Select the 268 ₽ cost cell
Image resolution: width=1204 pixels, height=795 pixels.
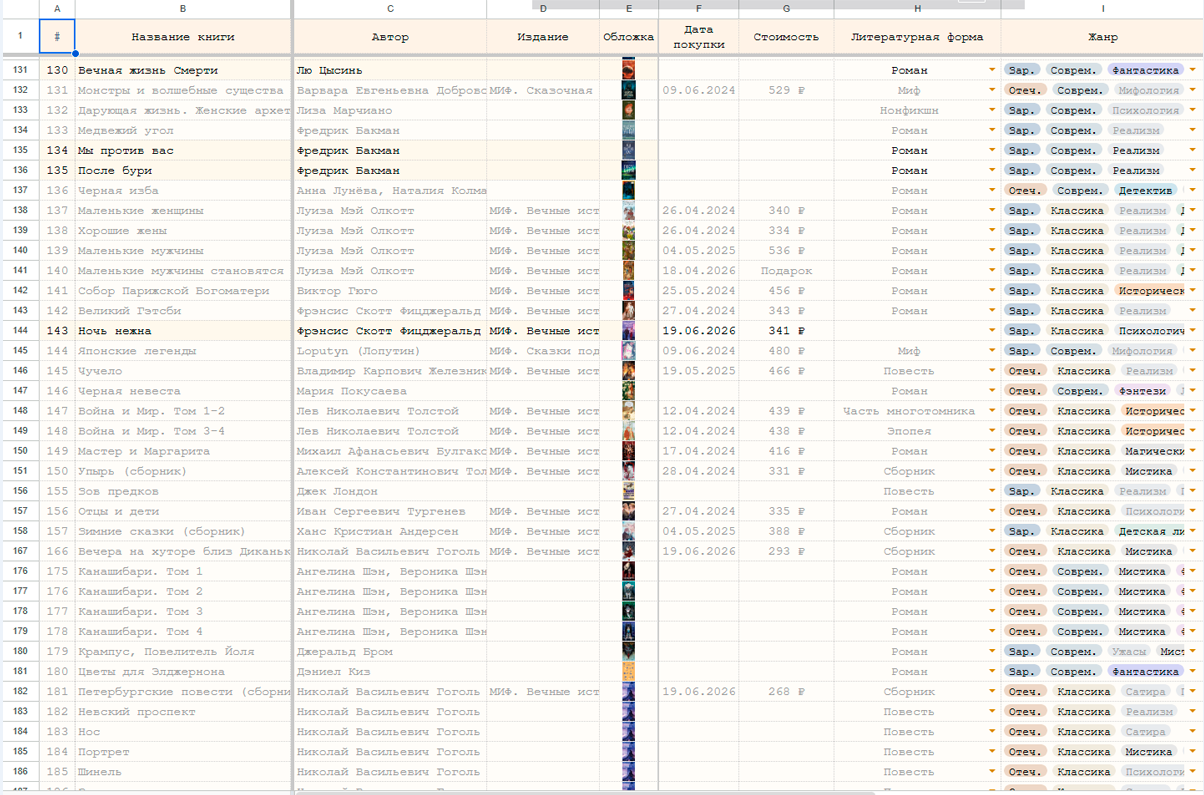point(786,692)
